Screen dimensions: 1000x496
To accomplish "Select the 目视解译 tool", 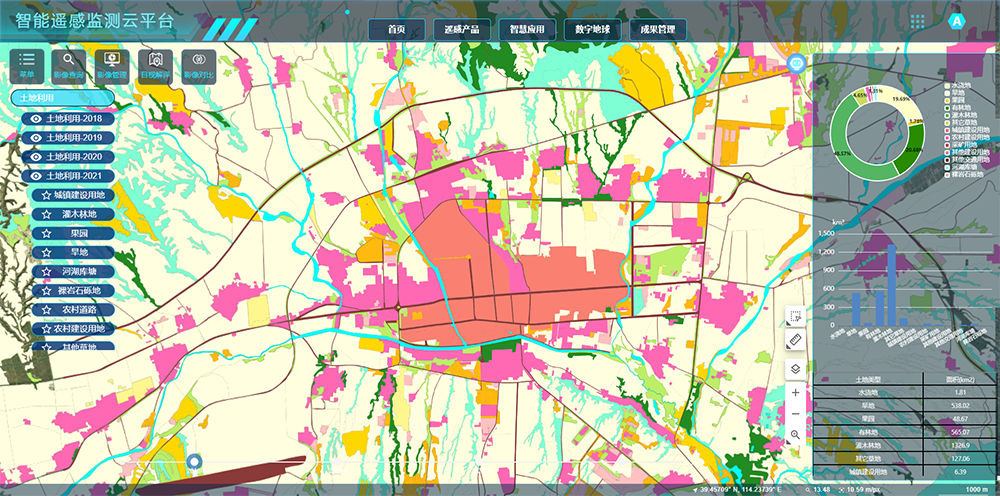I will coord(155,65).
